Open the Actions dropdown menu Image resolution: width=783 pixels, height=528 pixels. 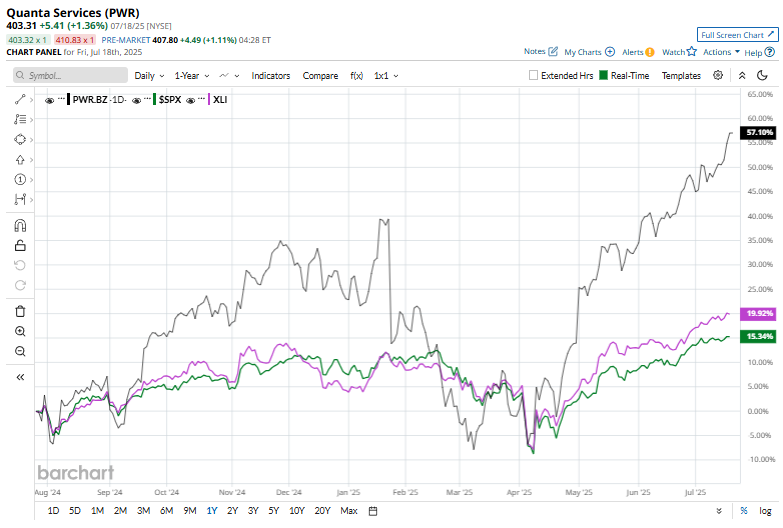pos(721,52)
